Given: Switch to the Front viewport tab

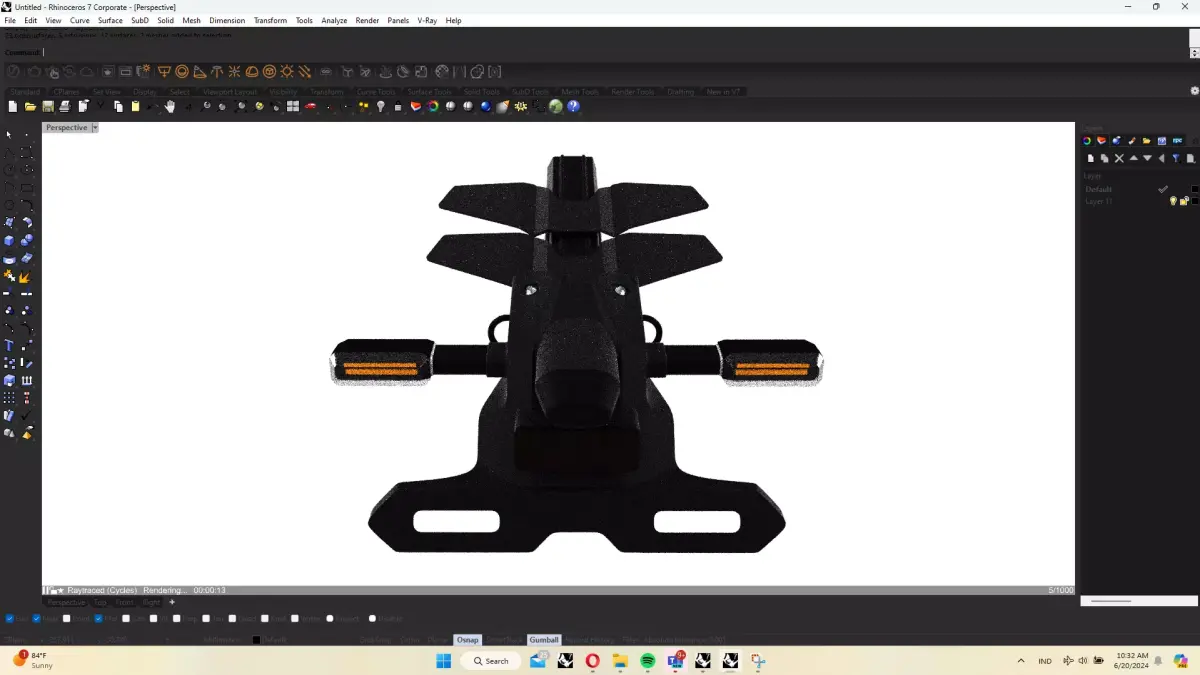Looking at the screenshot, I should pyautogui.click(x=125, y=602).
